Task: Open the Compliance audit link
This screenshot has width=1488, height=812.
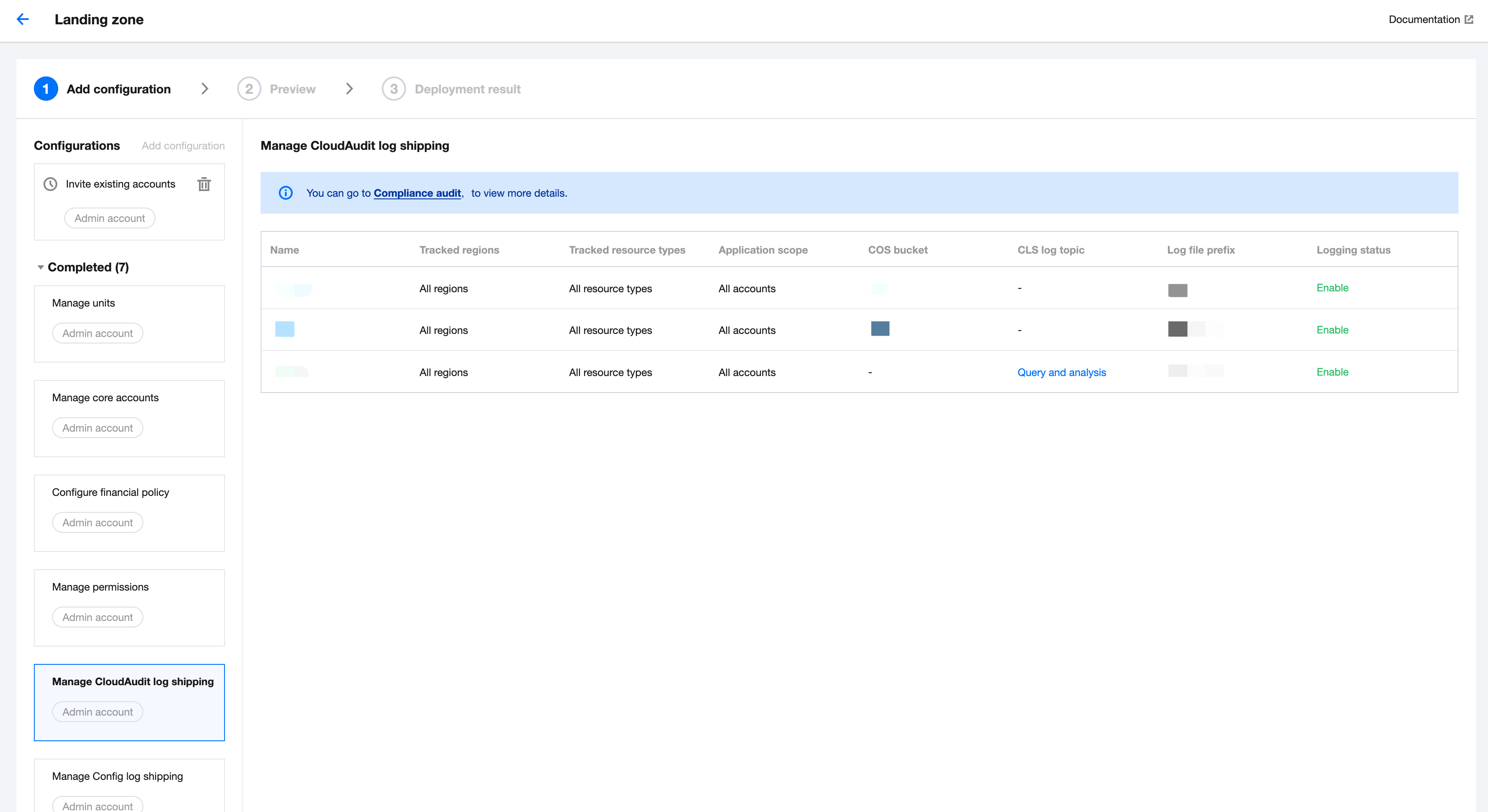Action: coord(417,194)
